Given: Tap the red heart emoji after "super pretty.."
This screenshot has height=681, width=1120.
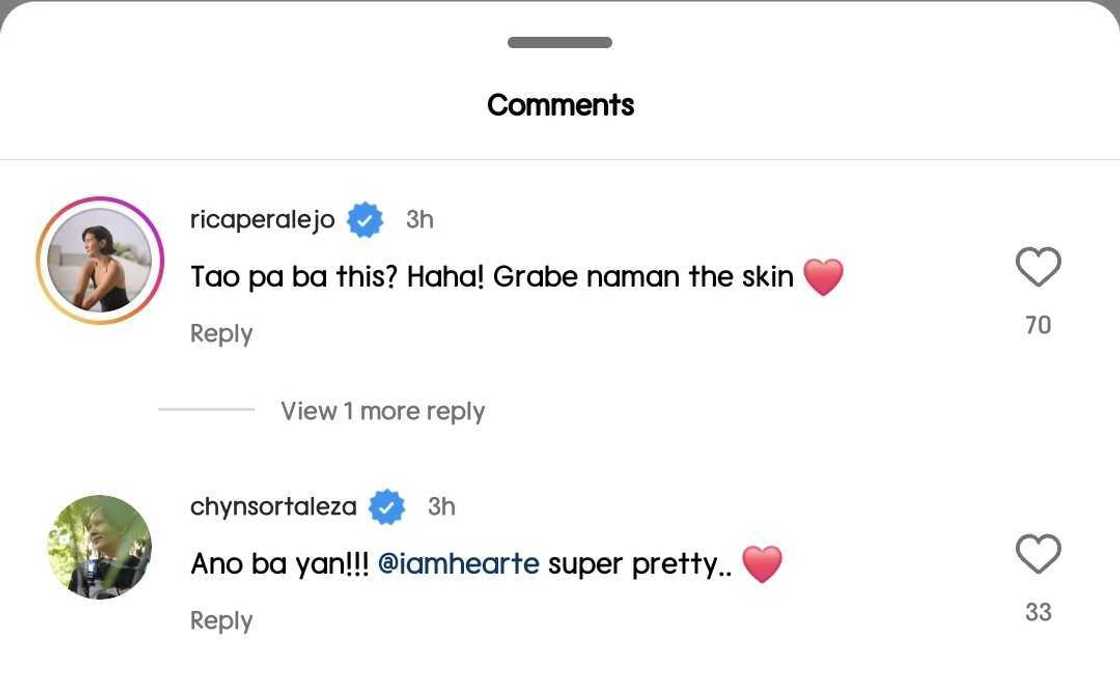Looking at the screenshot, I should (762, 564).
